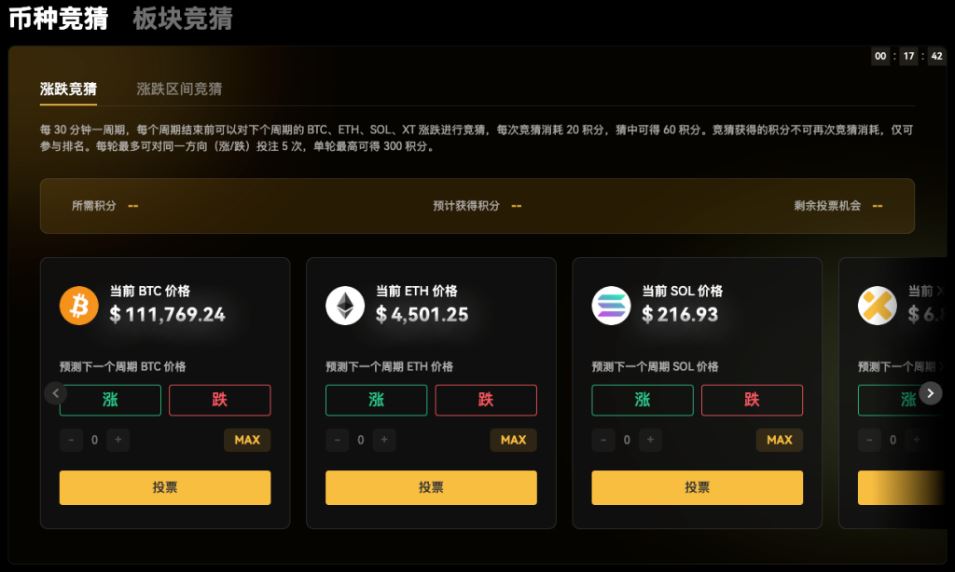This screenshot has height=572, width=955.
Task: Decrease ETH vote count with minus
Action: point(337,440)
